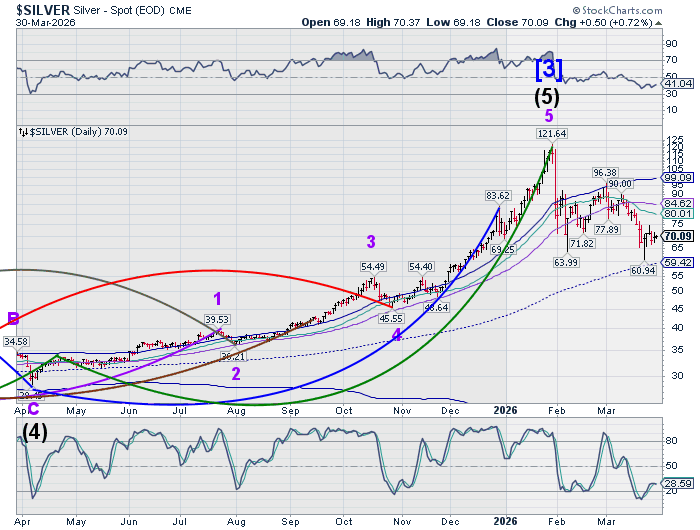
Task: Click the blue [3] wave label
Action: pos(549,69)
